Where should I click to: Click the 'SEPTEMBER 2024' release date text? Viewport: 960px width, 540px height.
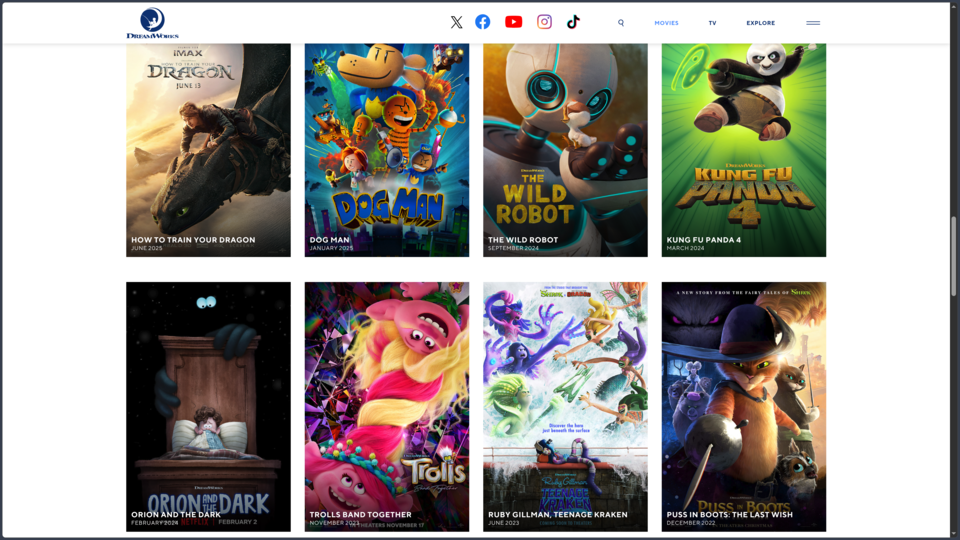tap(513, 248)
